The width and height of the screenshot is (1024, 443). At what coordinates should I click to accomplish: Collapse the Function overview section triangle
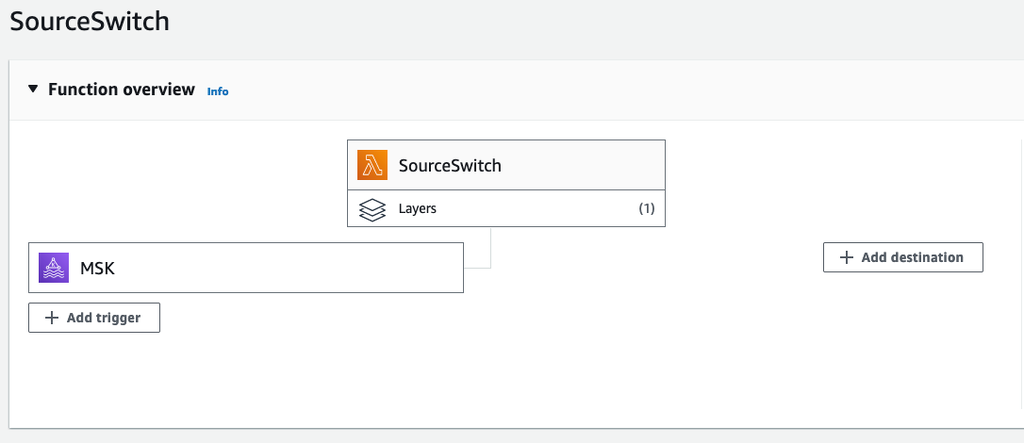tap(33, 89)
